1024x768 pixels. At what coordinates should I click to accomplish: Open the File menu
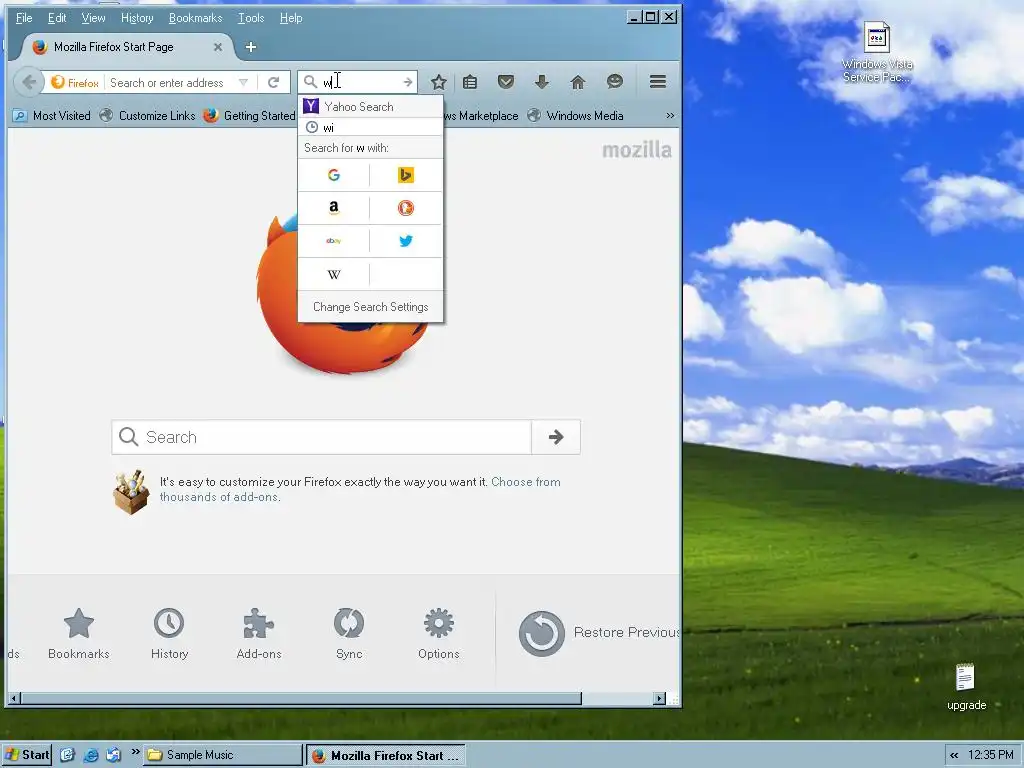tap(24, 18)
